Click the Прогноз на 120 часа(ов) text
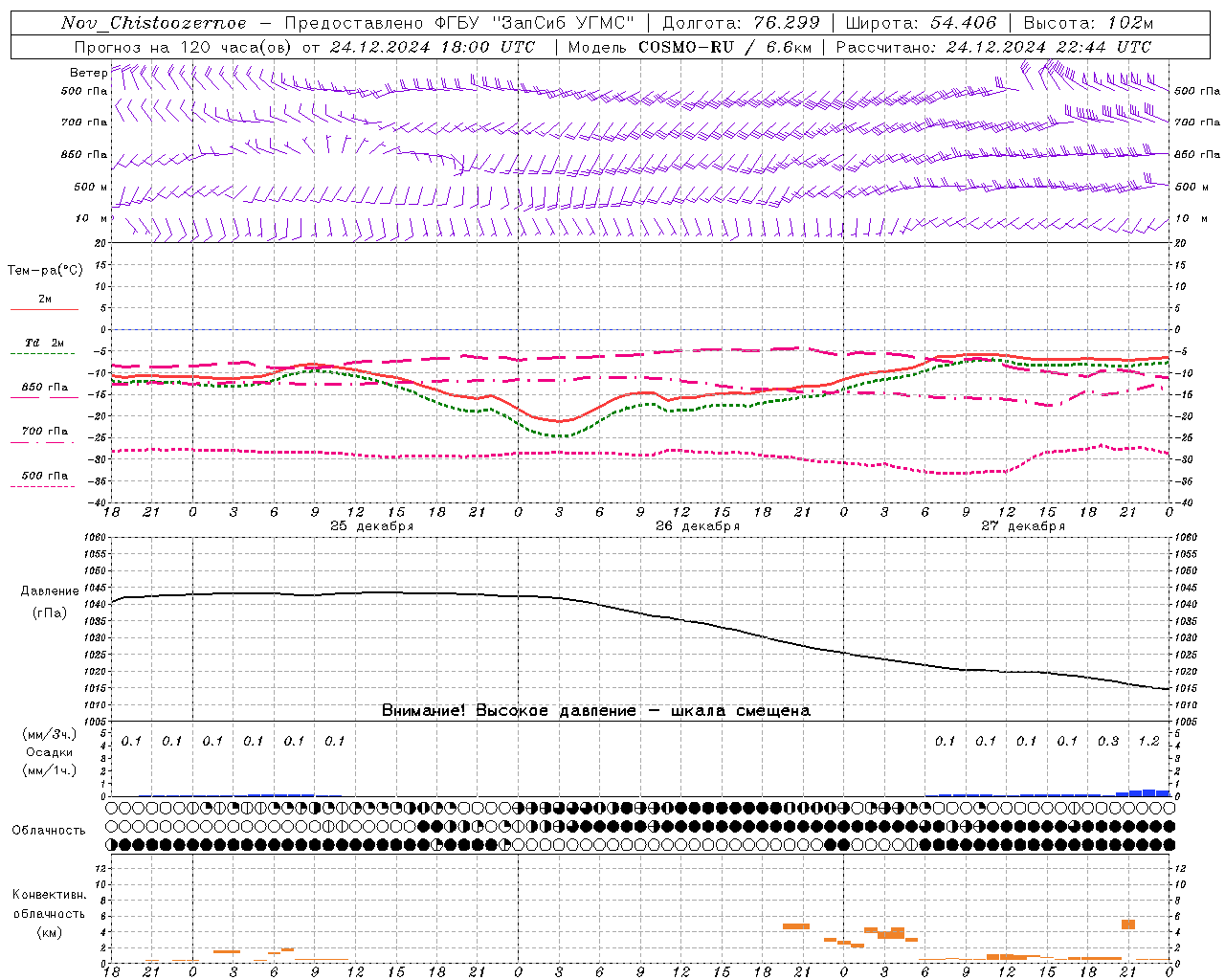This screenshot has height=980, width=1225. pyautogui.click(x=186, y=47)
